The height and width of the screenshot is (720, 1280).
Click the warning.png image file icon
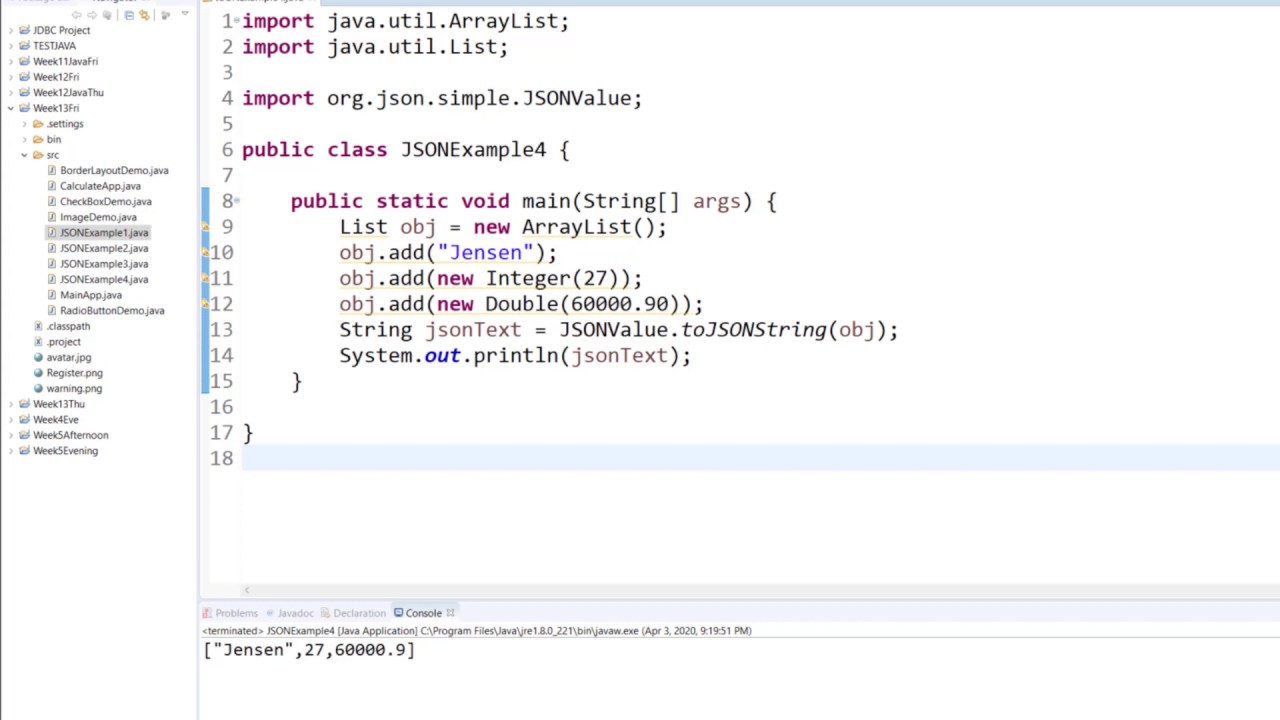(39, 388)
